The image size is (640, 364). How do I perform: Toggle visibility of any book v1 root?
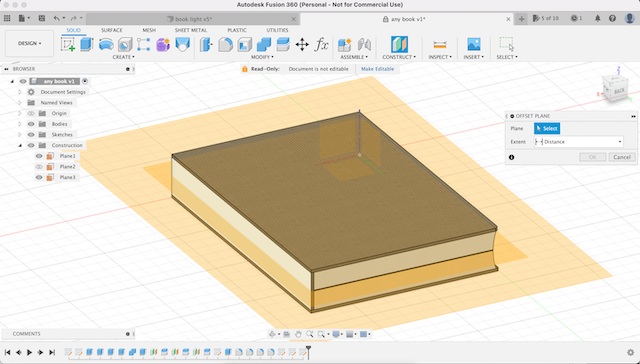[x=23, y=81]
